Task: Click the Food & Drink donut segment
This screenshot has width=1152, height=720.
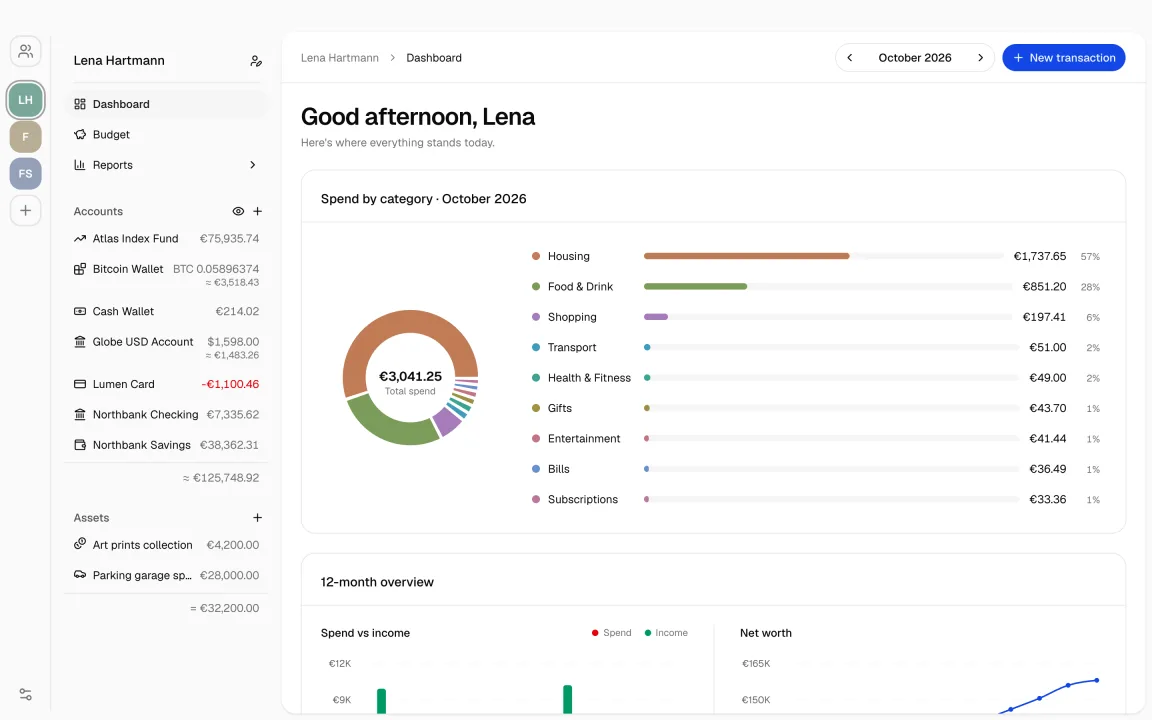Action: [x=389, y=426]
